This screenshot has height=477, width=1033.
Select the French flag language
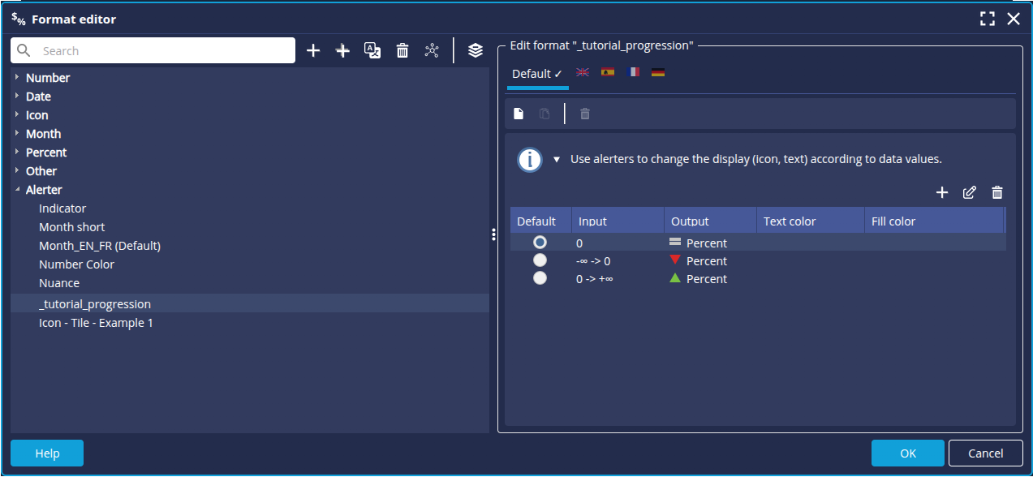click(633, 73)
